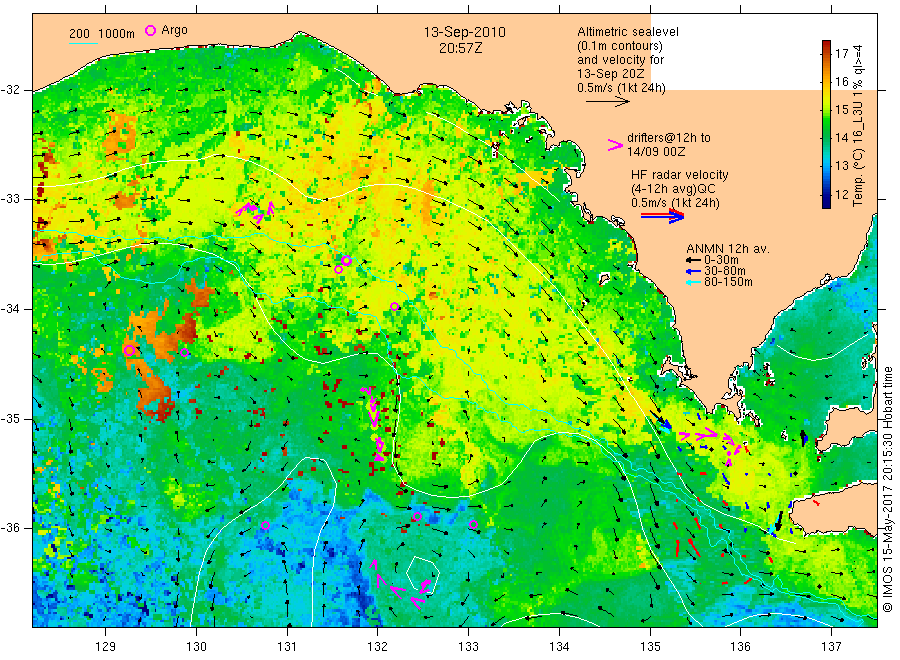Click the IMOS copyright timestamp text
The image size is (900, 660).
(x=888, y=489)
